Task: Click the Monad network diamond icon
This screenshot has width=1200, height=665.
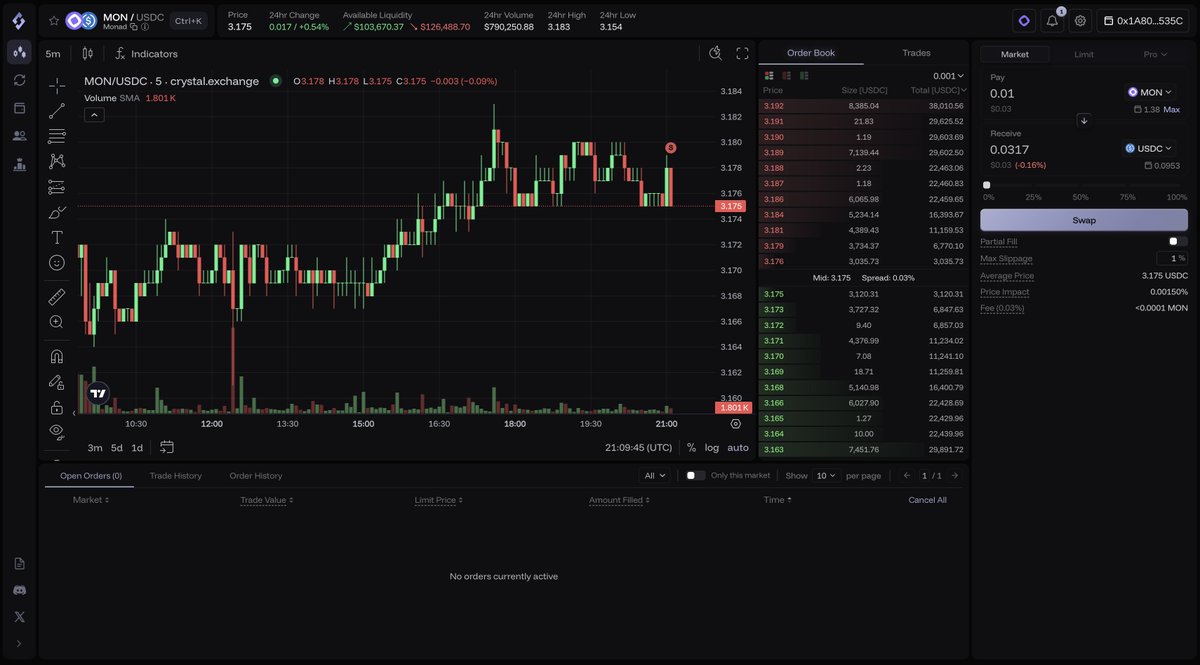Action: click(x=1023, y=20)
